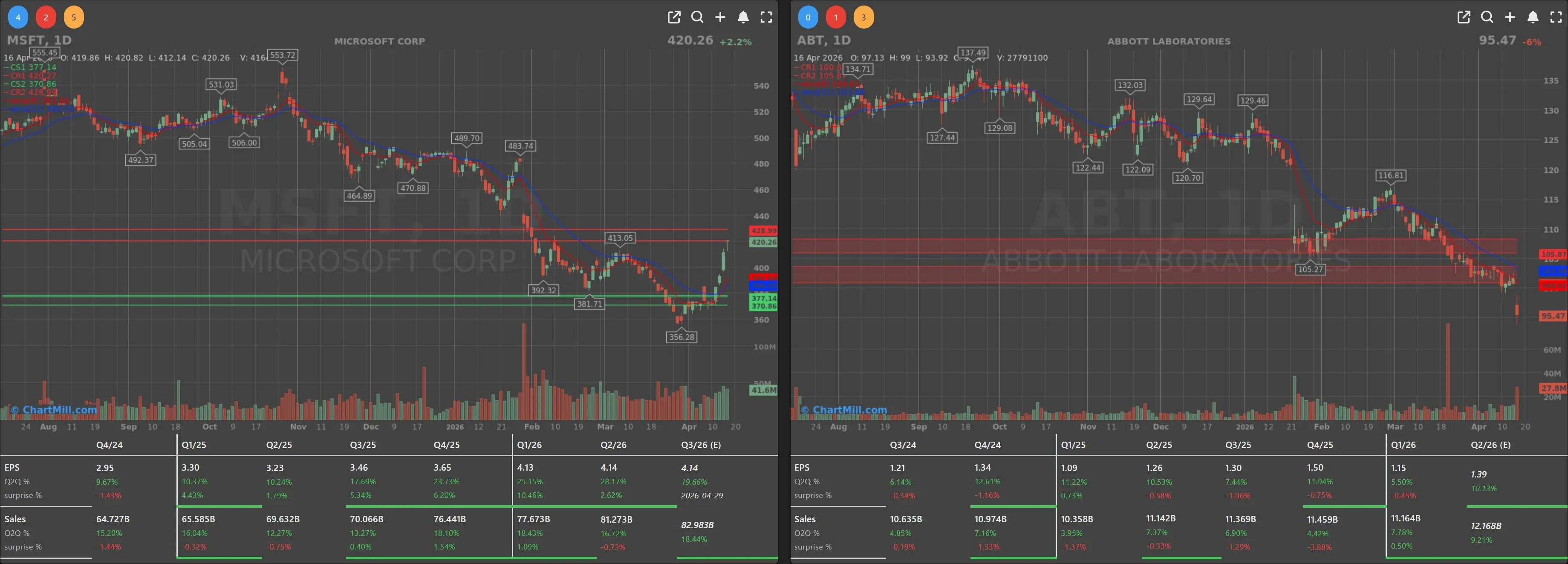Click MSFT sales value 81.273B

click(616, 520)
